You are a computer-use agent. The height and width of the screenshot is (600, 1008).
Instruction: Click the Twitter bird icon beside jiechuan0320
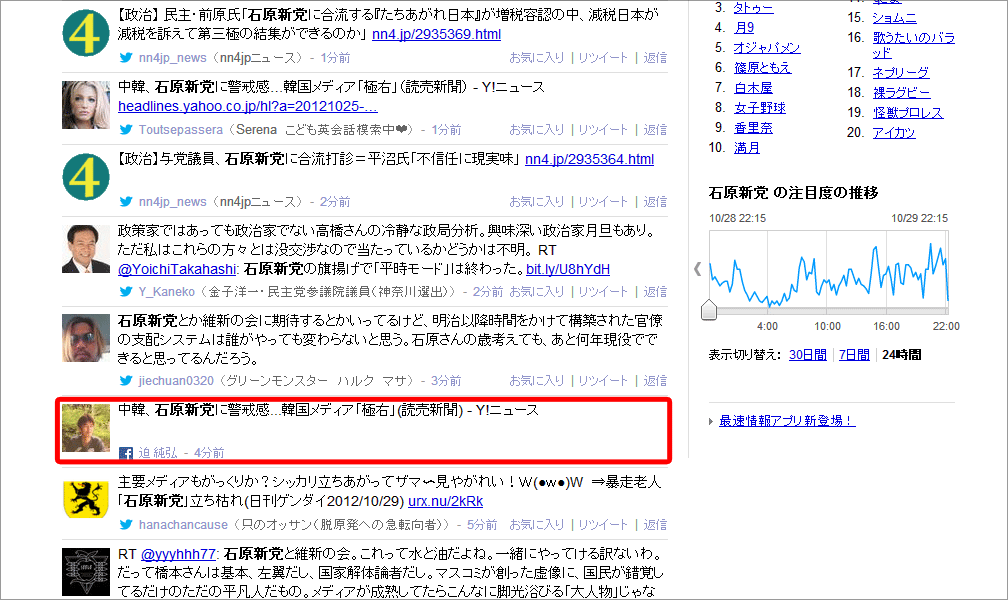(x=126, y=380)
